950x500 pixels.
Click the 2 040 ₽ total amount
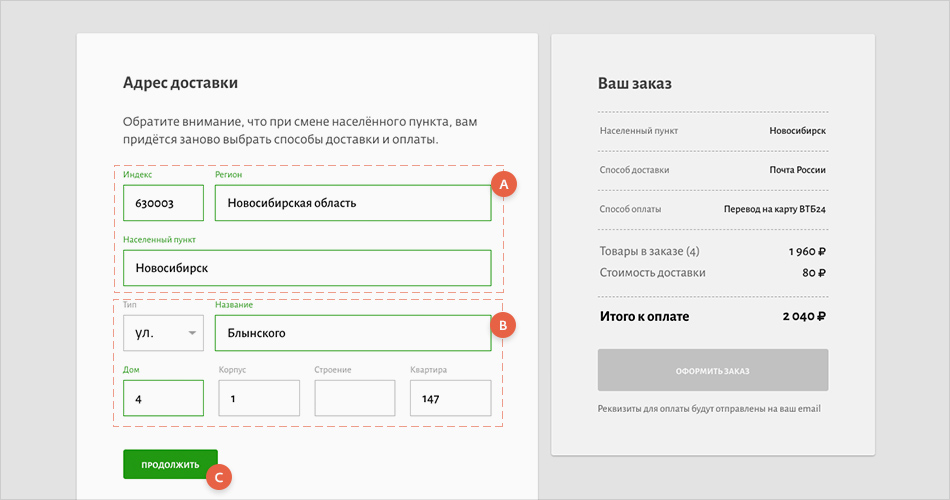(804, 316)
